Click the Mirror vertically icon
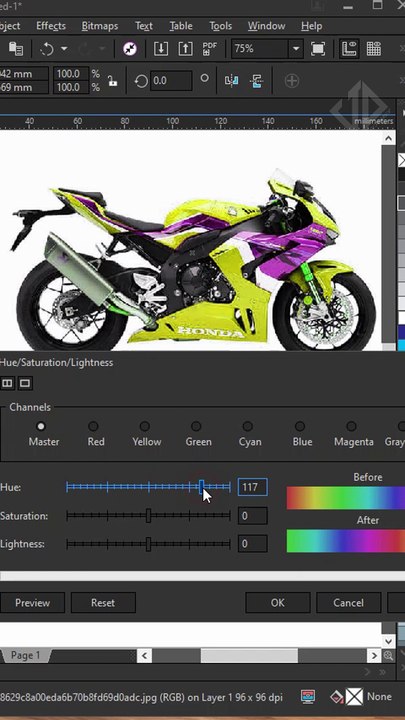This screenshot has width=405, height=720. (257, 81)
